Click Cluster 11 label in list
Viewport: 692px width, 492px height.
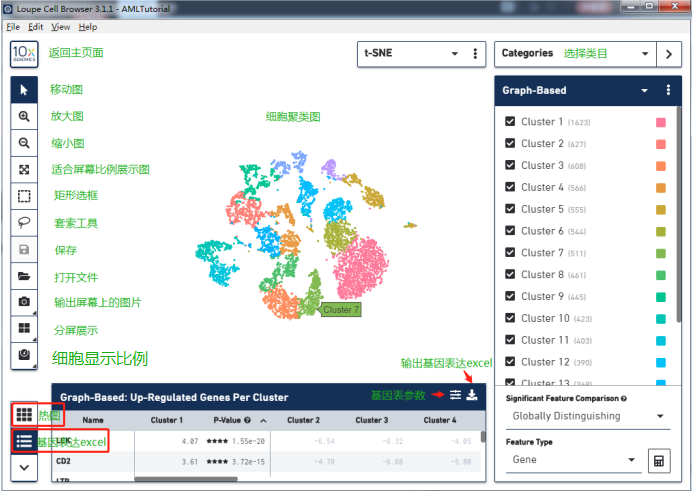(x=545, y=341)
